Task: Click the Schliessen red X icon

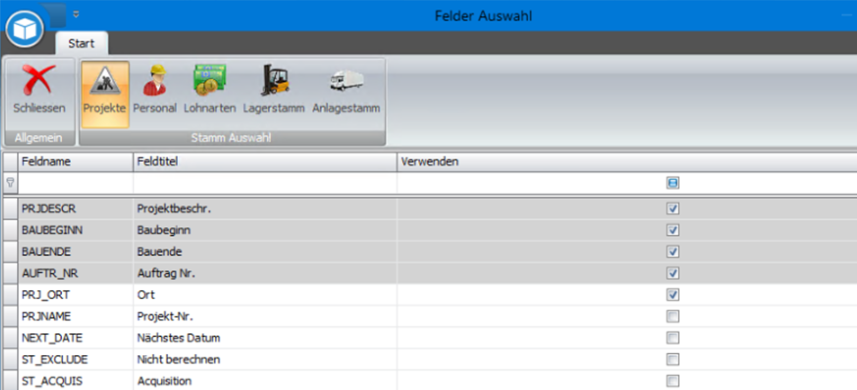Action: tap(39, 80)
